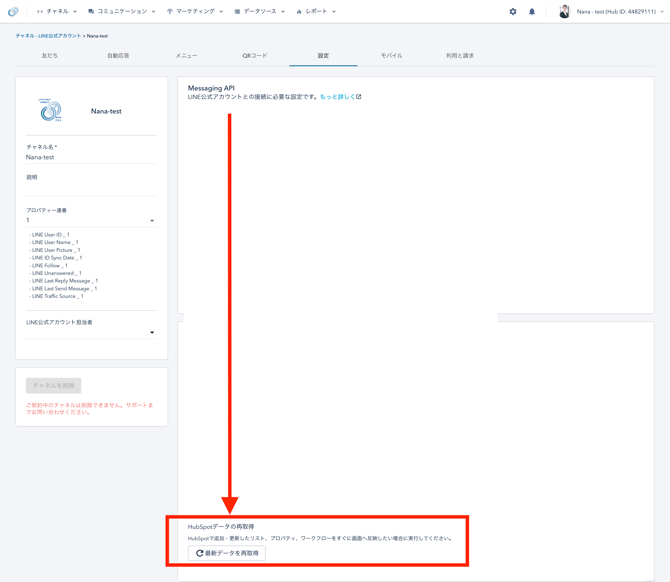Open the コミュニケーション menu

(x=122, y=12)
